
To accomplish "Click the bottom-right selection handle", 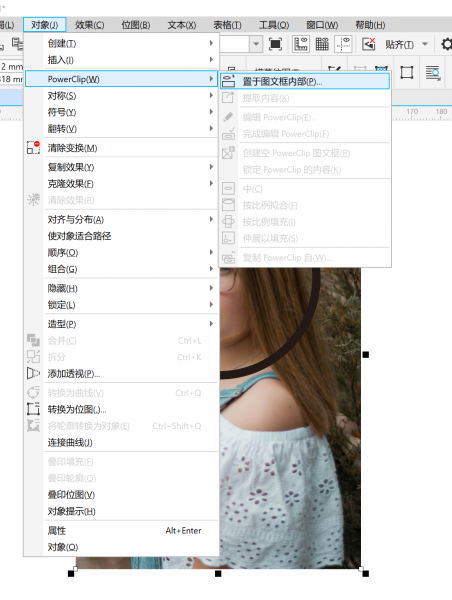I will [x=366, y=574].
